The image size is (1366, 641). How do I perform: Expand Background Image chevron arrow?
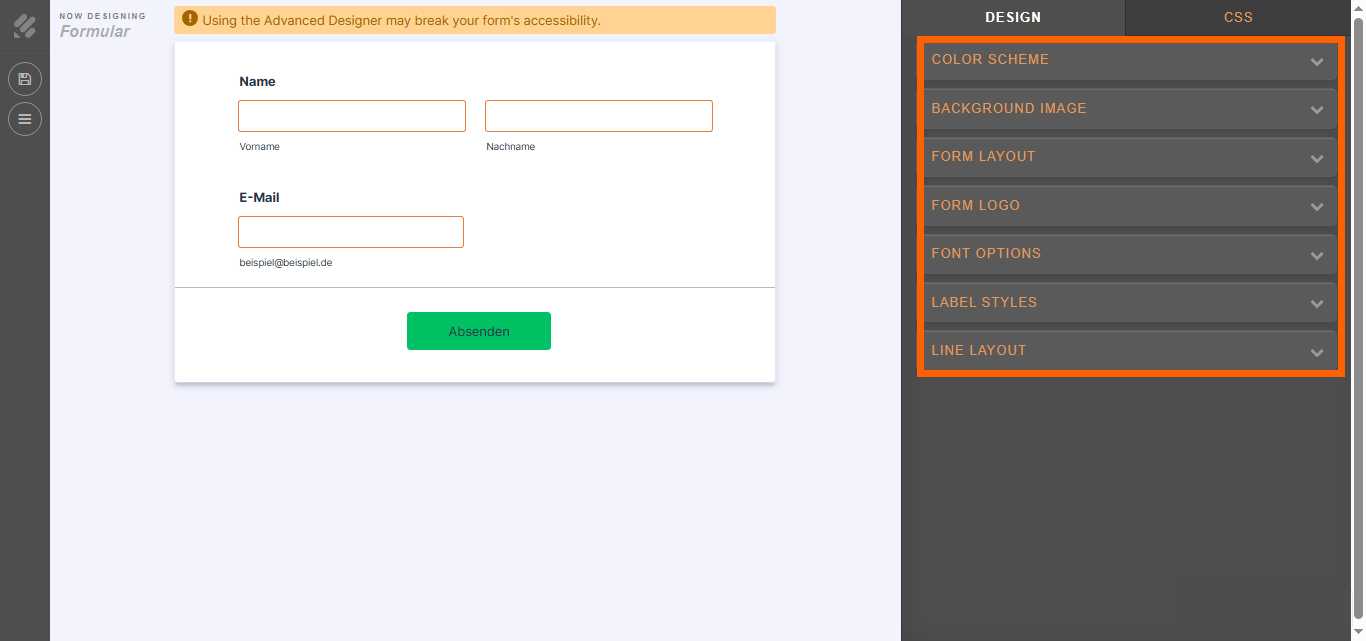point(1317,110)
